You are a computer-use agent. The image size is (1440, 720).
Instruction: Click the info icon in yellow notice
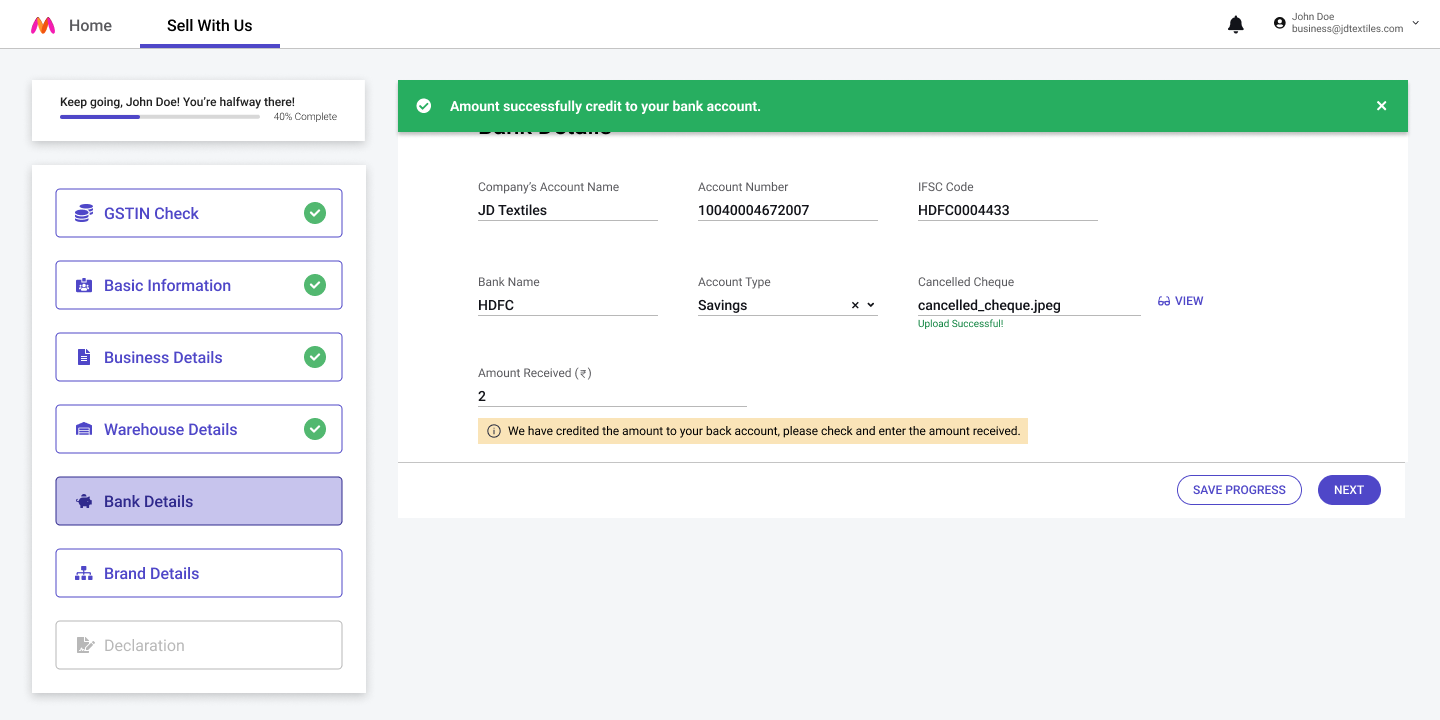493,432
